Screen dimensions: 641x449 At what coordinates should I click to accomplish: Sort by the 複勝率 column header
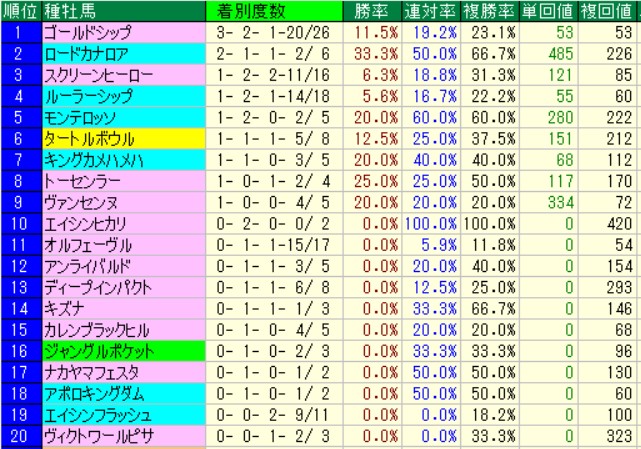click(489, 11)
